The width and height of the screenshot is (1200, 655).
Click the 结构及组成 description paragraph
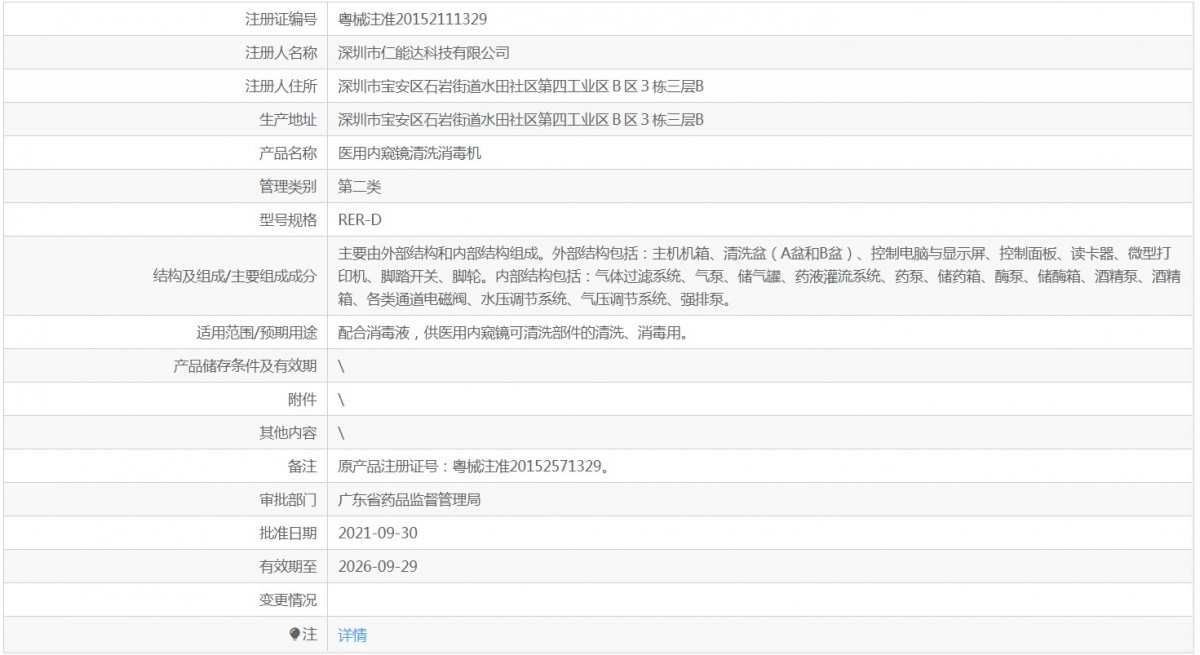pos(761,275)
